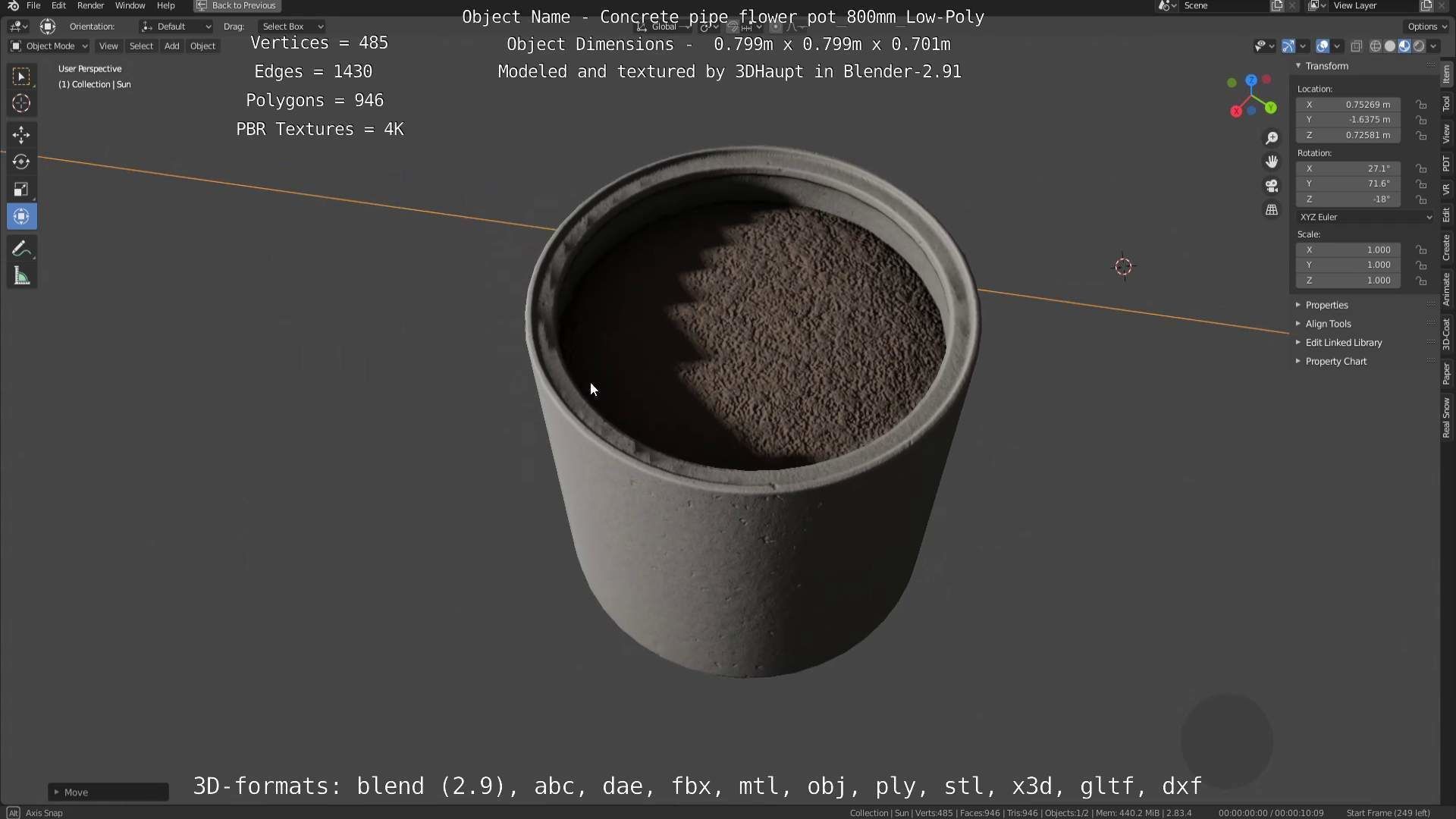
Task: Click the pivot/tool settings icon in the header
Action: point(48,27)
